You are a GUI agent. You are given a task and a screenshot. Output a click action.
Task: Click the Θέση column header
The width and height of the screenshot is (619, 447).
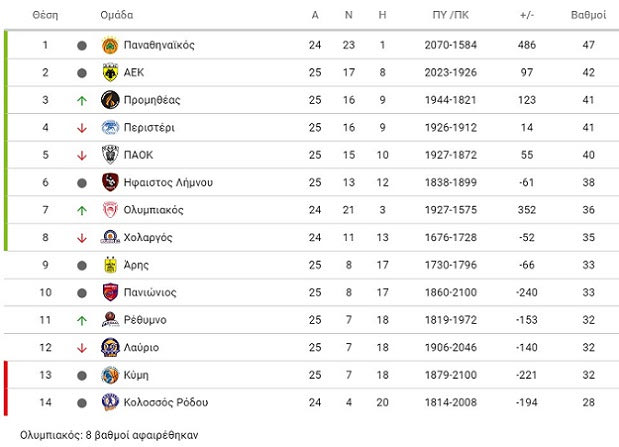[45, 15]
